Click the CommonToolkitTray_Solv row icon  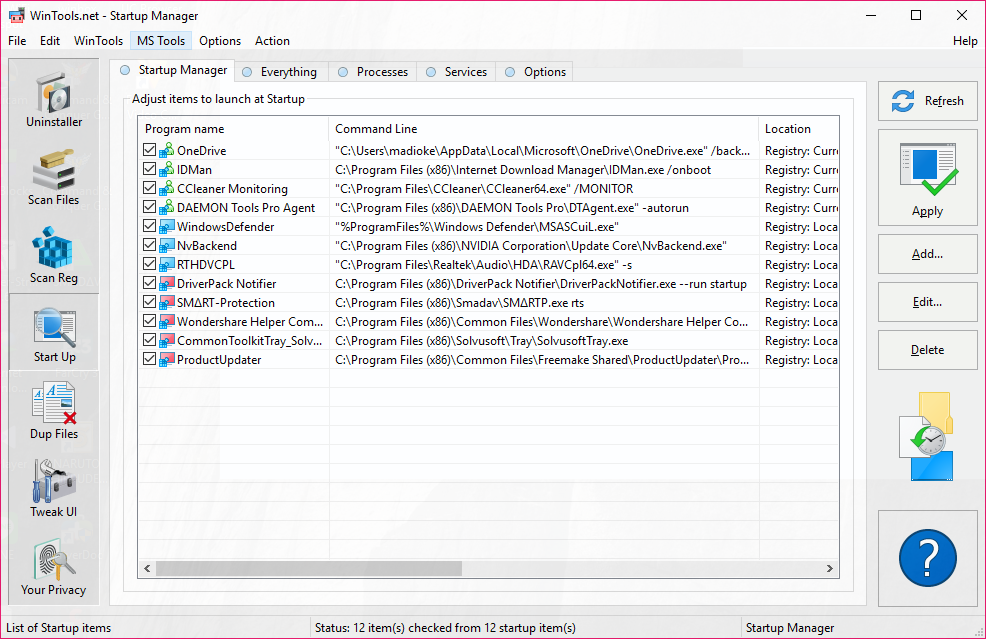click(167, 340)
